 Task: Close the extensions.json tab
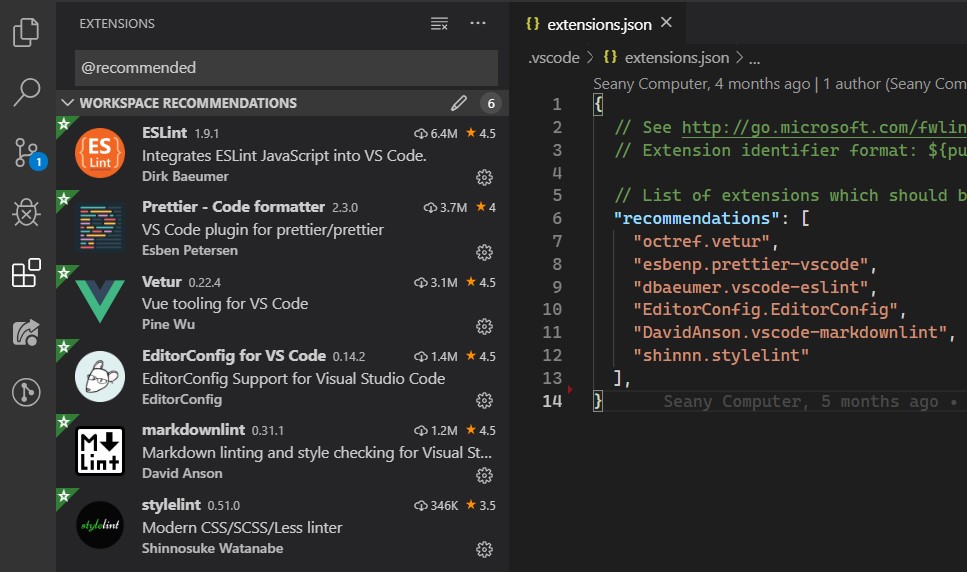666,22
